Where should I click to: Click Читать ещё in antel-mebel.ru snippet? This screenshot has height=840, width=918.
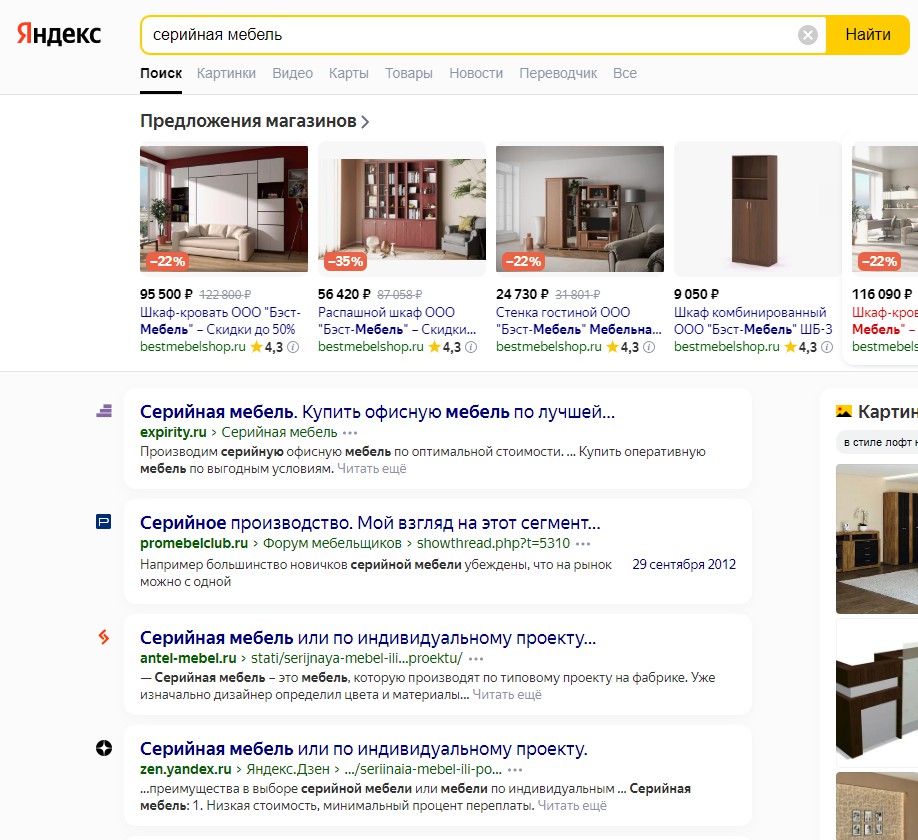[x=507, y=695]
